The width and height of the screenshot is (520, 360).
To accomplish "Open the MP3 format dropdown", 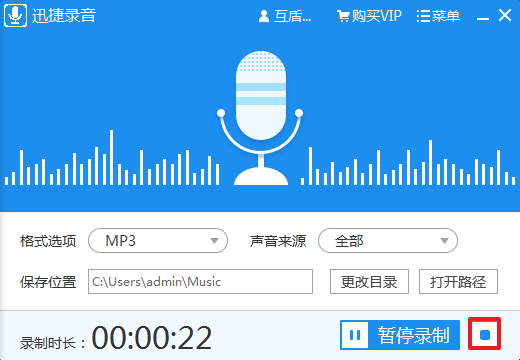I will click(x=158, y=241).
